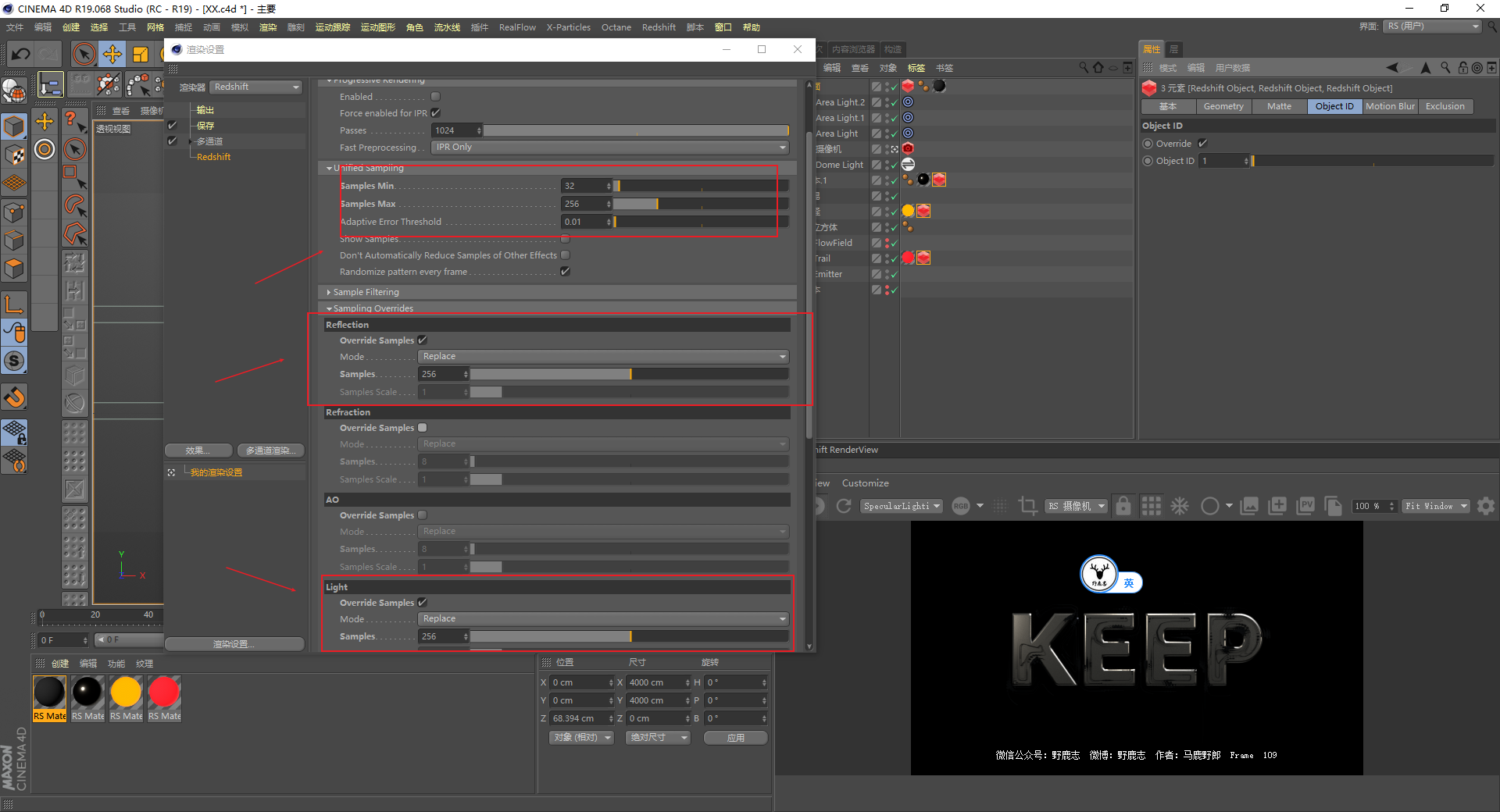Toggle Progressive Rendering Enabled checkbox
The height and width of the screenshot is (812, 1500).
click(x=435, y=97)
